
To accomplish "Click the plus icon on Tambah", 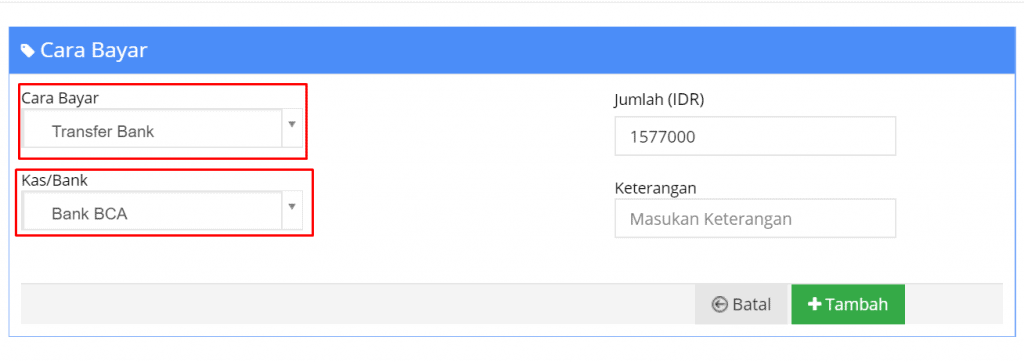I will tap(814, 304).
